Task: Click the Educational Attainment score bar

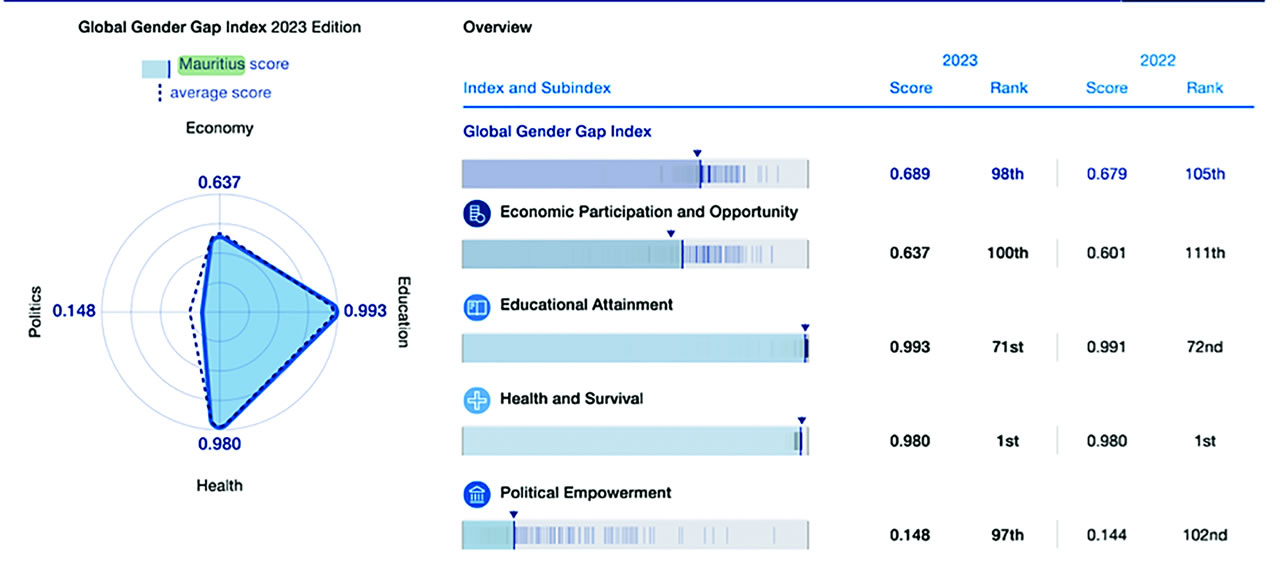Action: coord(634,348)
